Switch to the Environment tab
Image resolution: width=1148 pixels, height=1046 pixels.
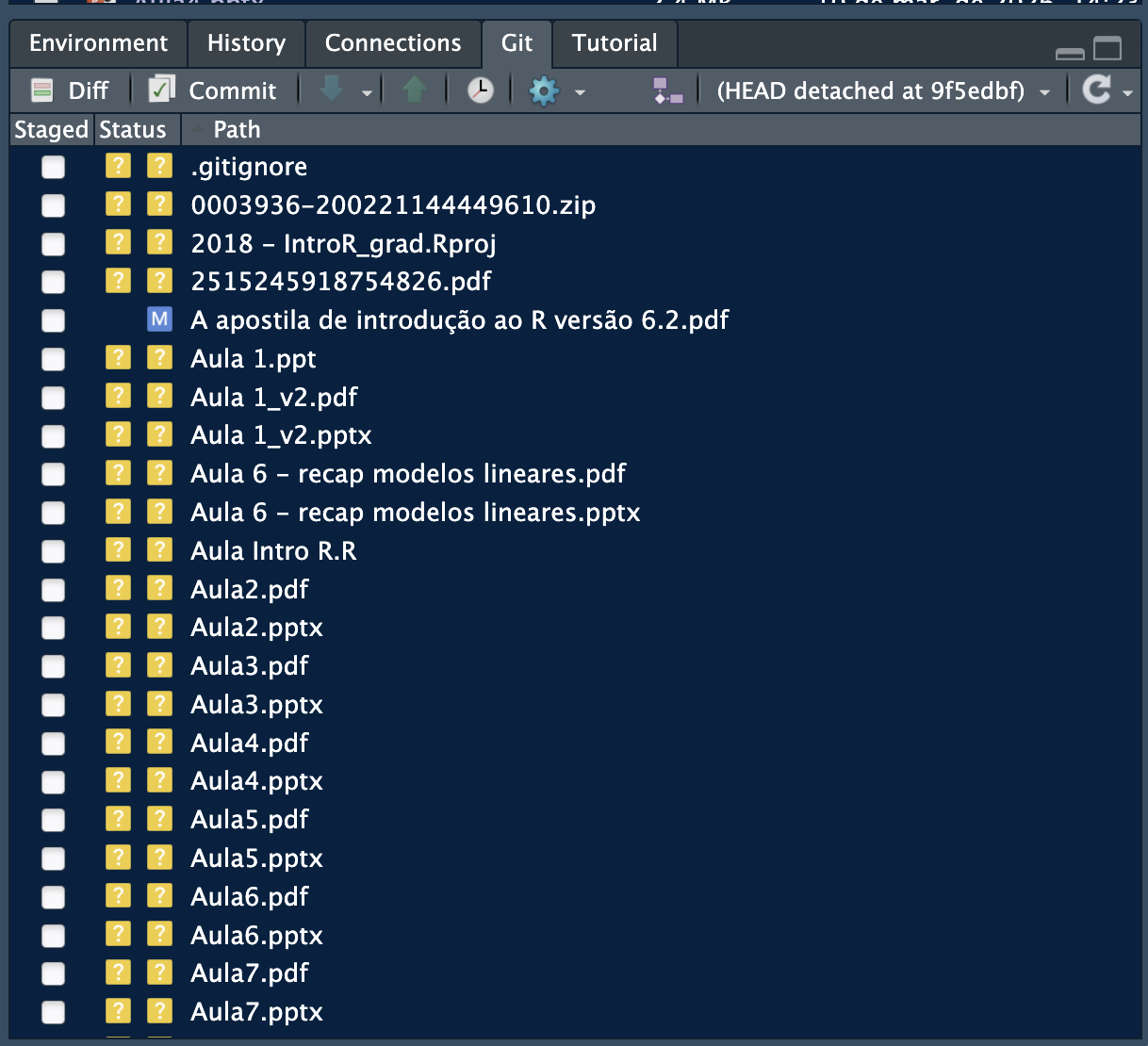98,43
